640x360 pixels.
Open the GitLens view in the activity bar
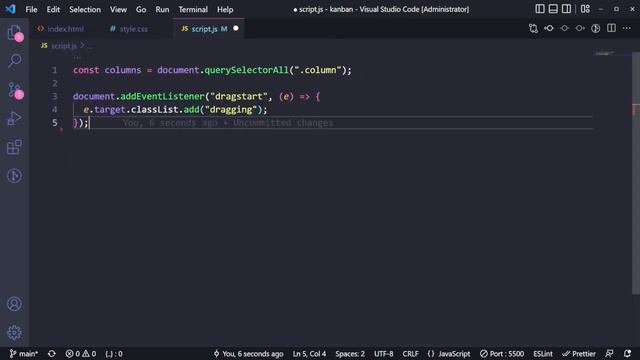[14, 176]
